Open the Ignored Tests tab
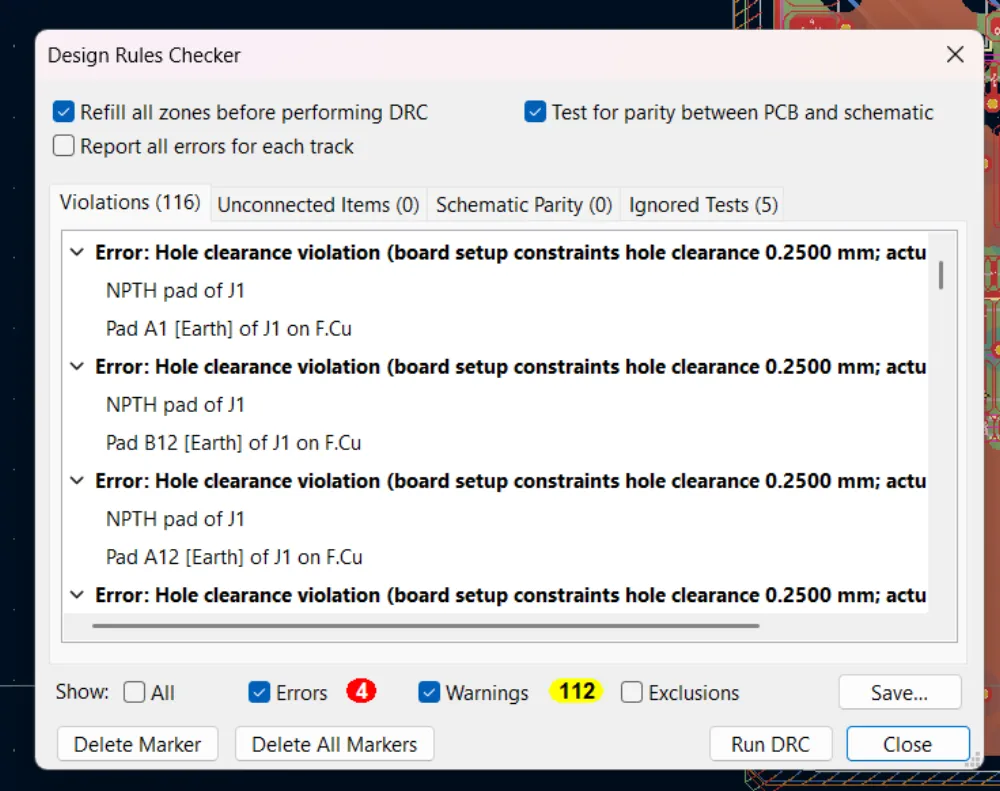 [x=702, y=205]
